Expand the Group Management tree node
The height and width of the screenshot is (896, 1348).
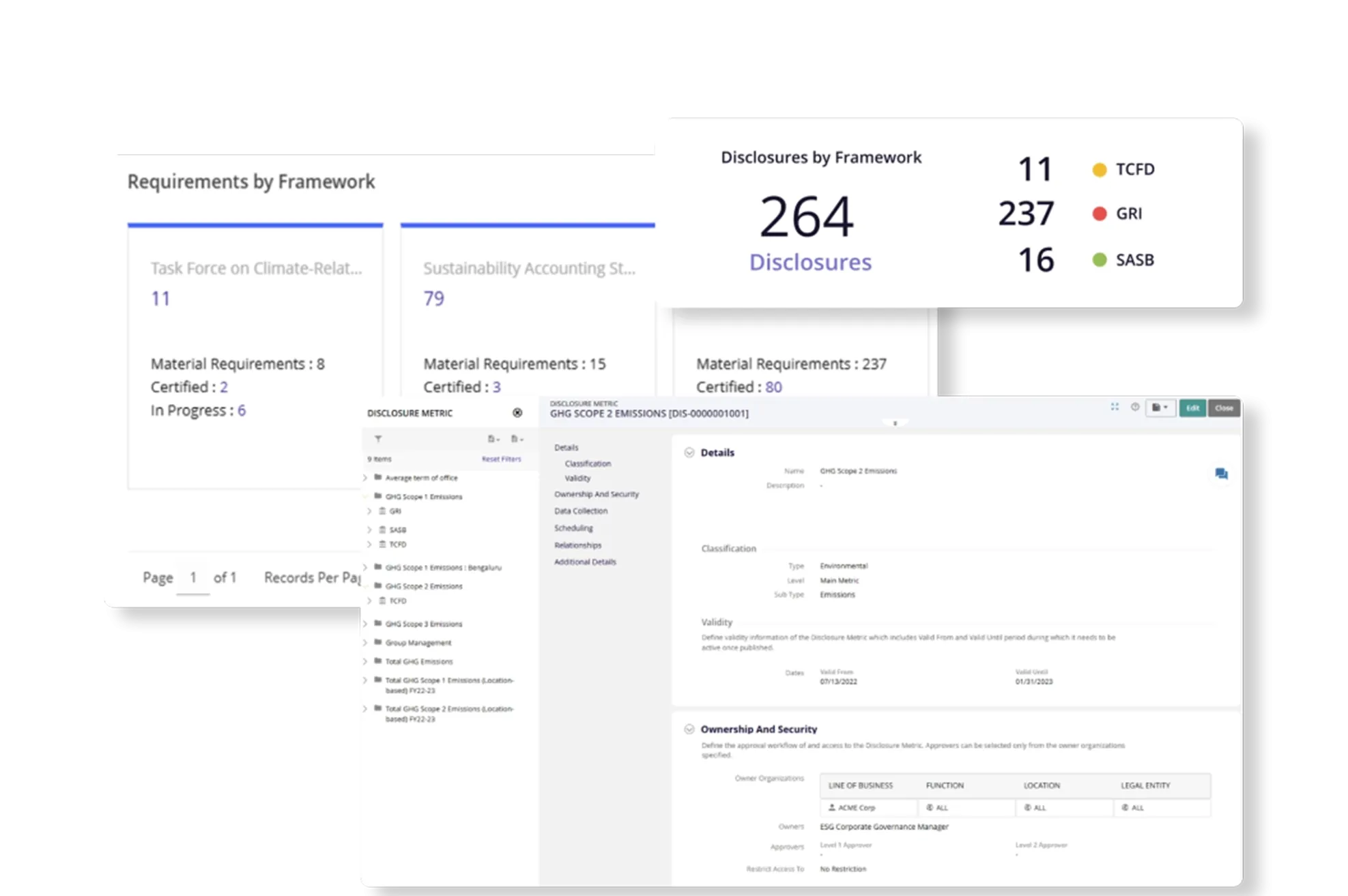365,643
